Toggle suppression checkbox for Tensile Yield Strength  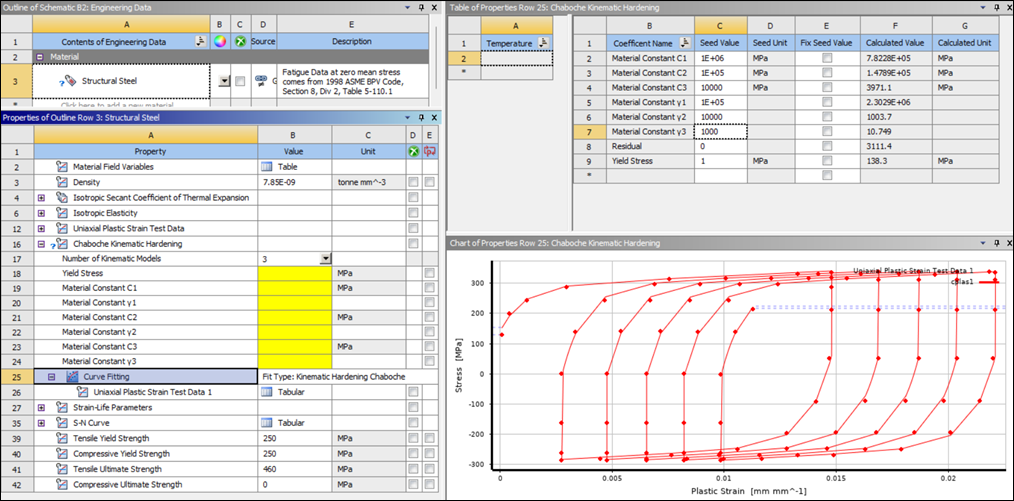(x=413, y=438)
